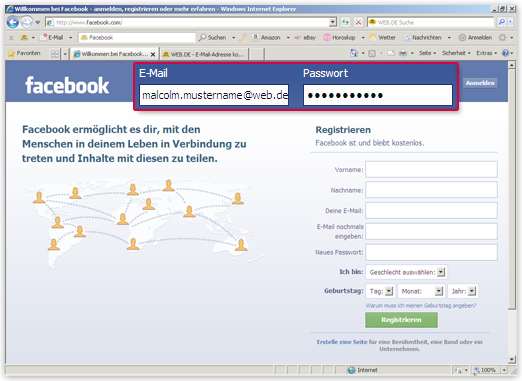
Task: Open the Tag birthday dropdown
Action: (x=380, y=291)
